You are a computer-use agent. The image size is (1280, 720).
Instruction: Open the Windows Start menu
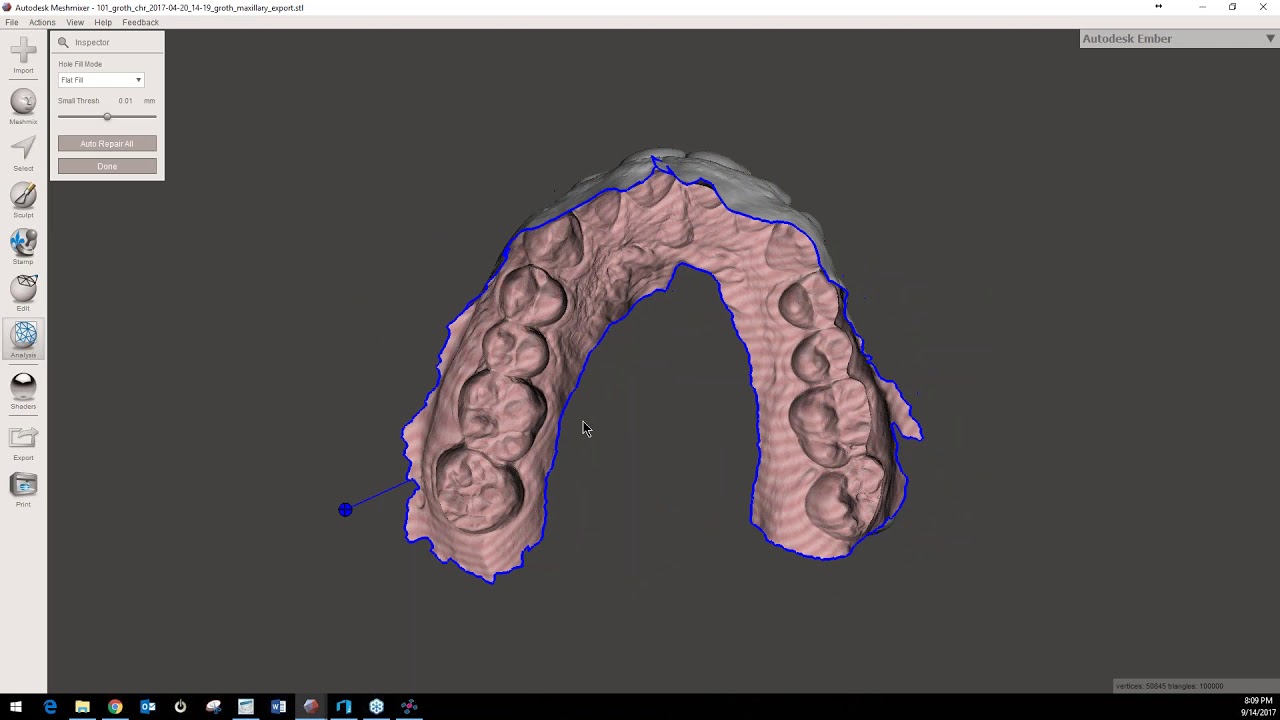[16, 707]
